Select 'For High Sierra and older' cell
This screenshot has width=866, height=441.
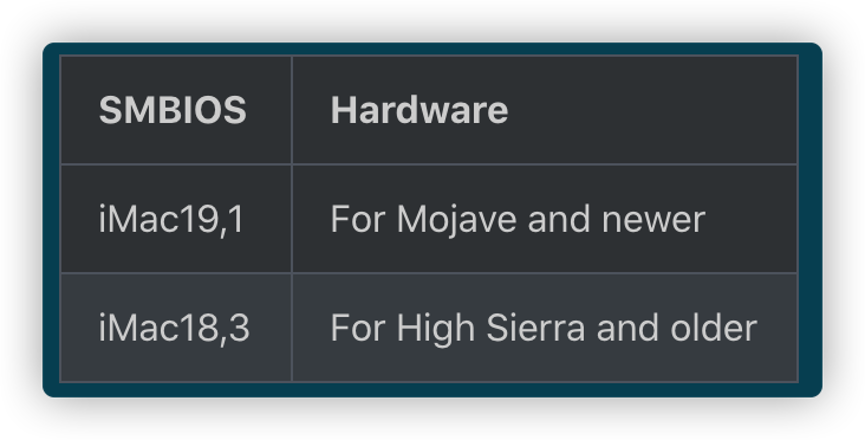click(x=545, y=327)
